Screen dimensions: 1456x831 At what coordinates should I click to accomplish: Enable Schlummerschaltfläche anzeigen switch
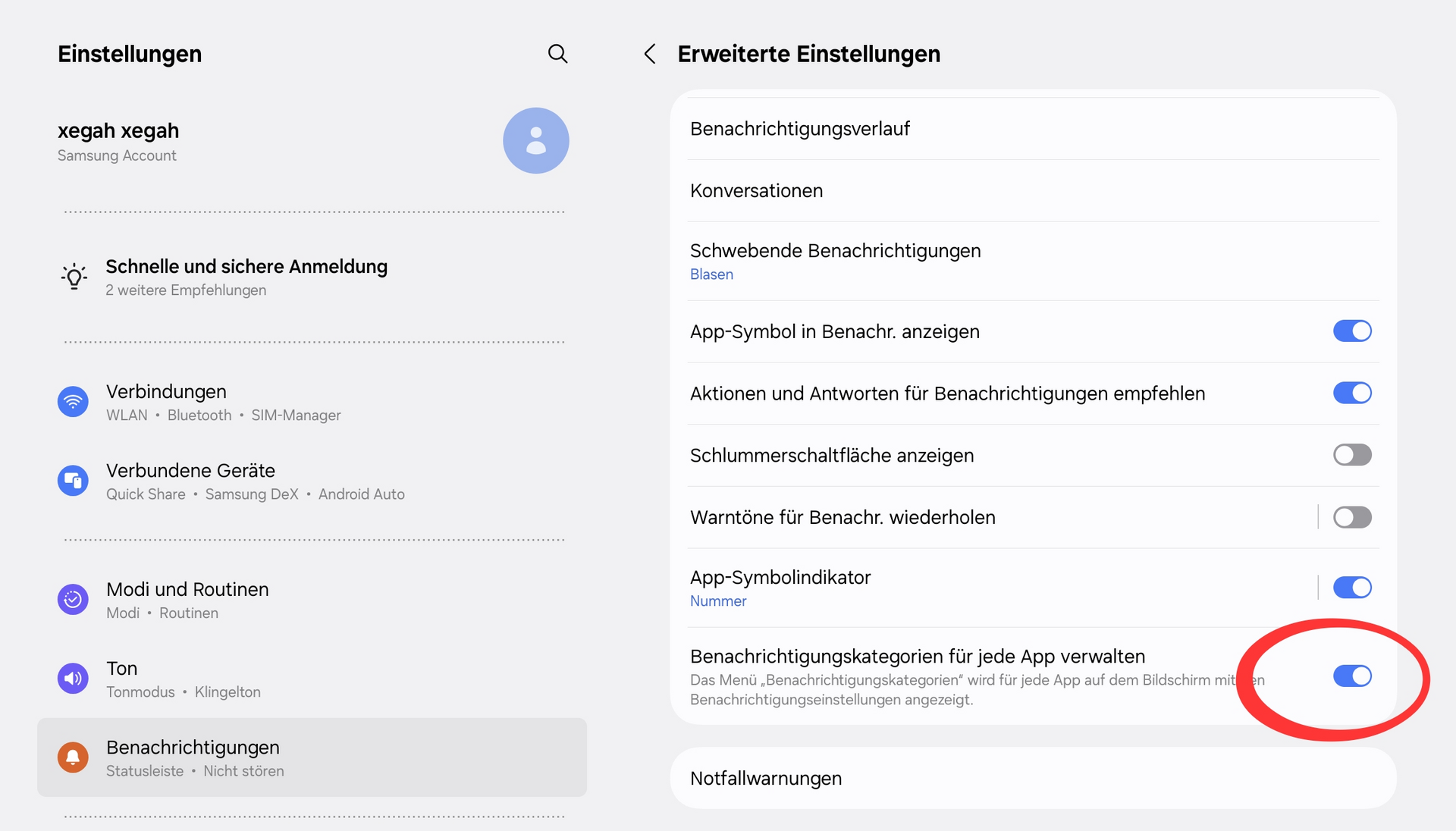pyautogui.click(x=1352, y=455)
